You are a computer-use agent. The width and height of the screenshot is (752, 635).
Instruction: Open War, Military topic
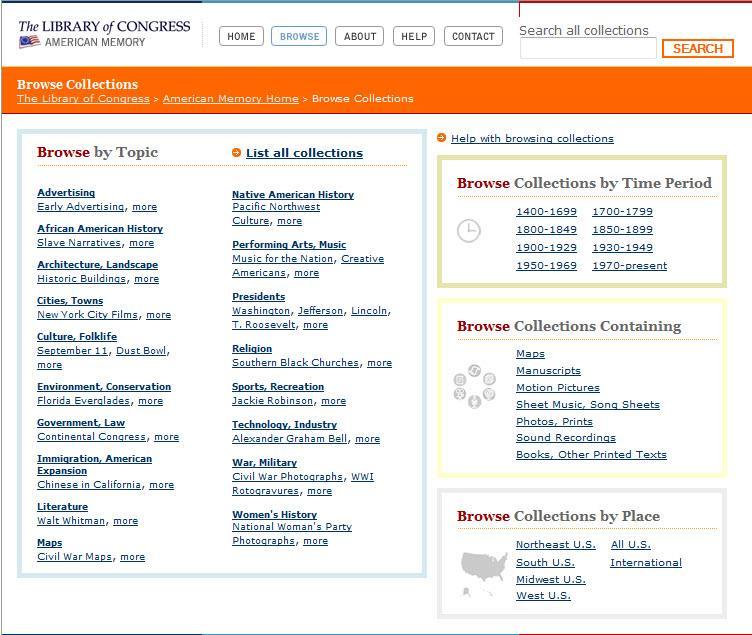point(265,462)
